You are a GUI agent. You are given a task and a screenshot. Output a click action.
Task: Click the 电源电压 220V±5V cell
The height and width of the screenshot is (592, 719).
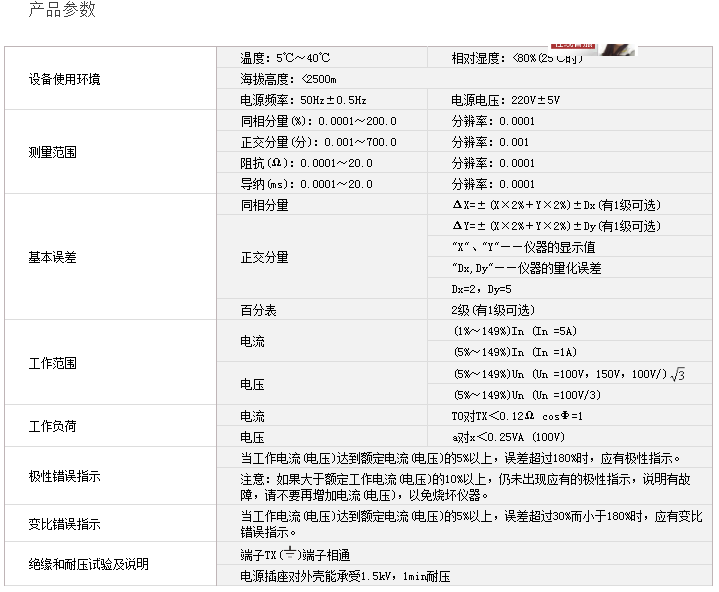click(505, 100)
